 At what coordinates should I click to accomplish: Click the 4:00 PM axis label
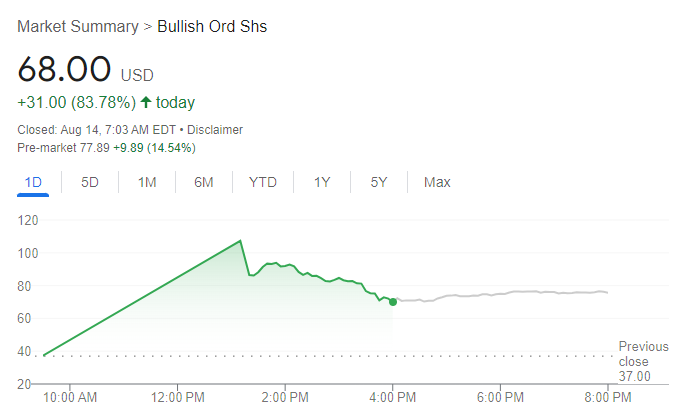393,397
